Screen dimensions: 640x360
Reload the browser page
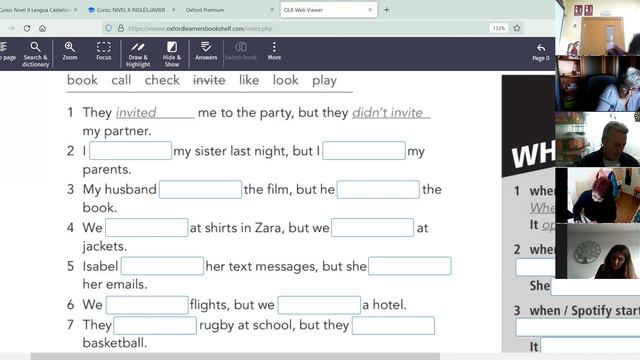point(27,28)
